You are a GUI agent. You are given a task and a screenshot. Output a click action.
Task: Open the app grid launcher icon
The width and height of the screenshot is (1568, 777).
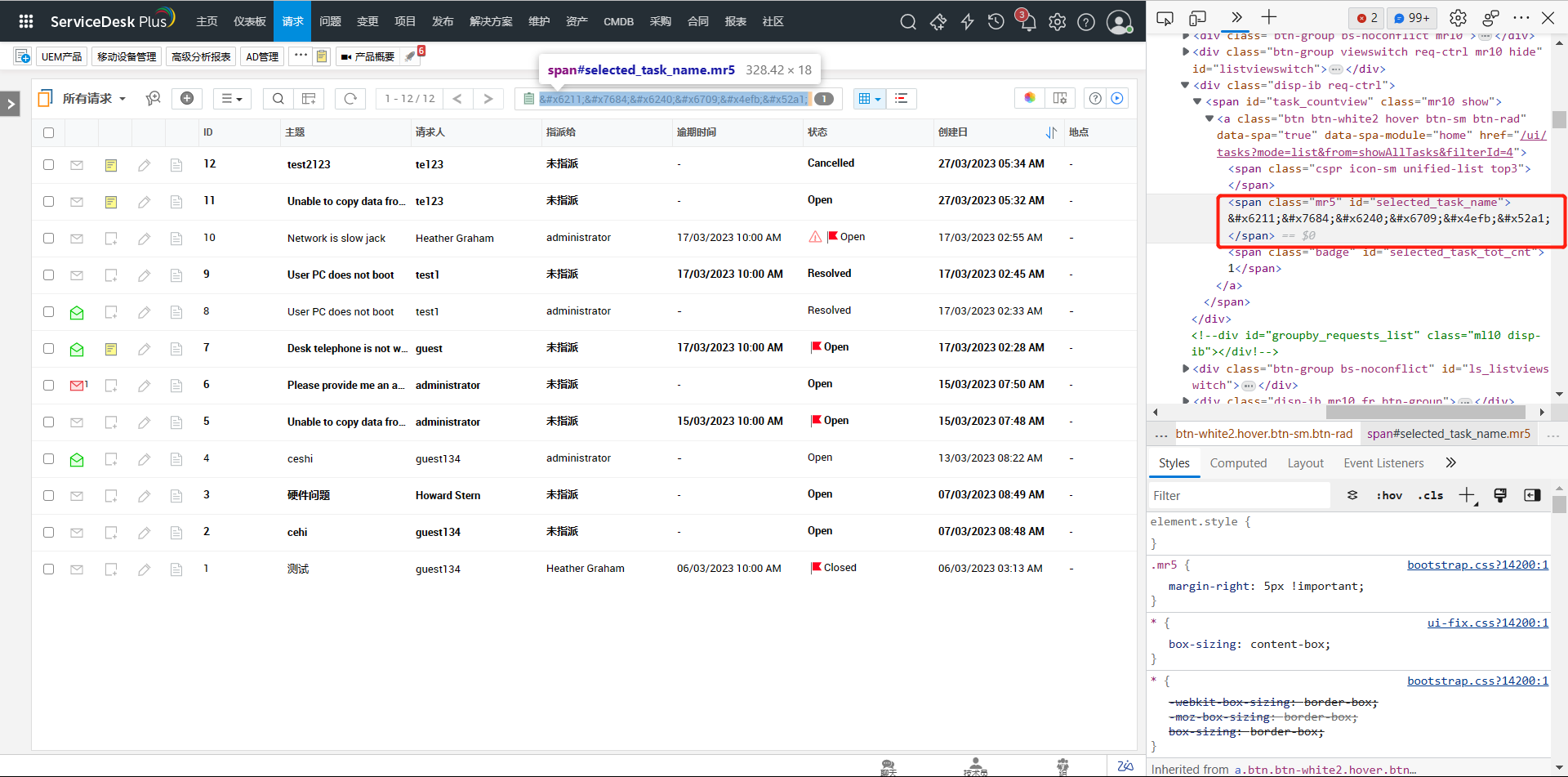(x=26, y=21)
